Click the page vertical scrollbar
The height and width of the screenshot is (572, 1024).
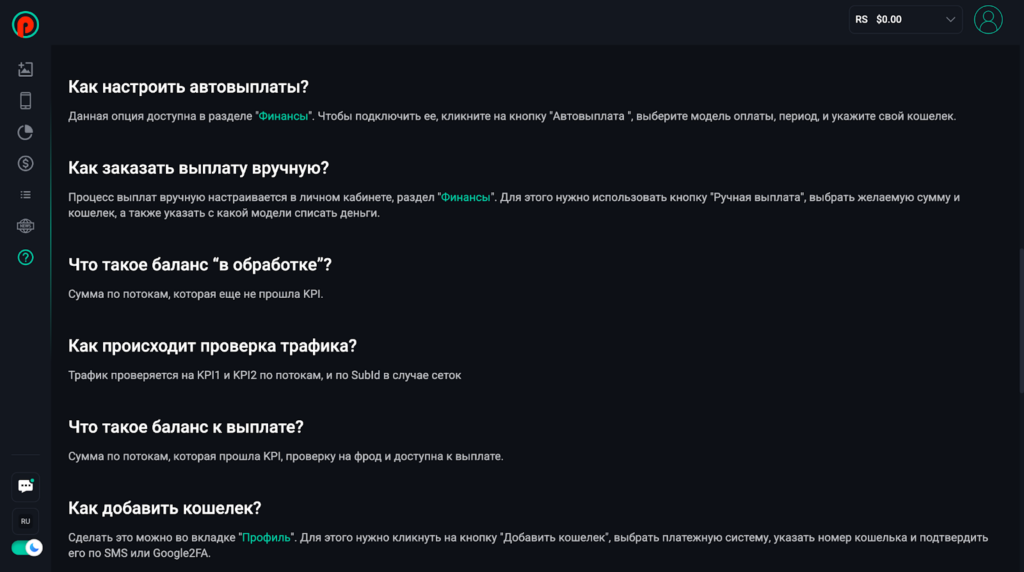coord(1021,320)
